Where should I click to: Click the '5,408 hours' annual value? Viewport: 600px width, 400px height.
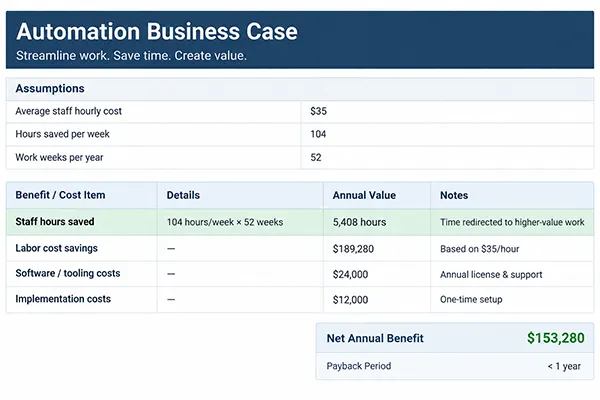(359, 222)
